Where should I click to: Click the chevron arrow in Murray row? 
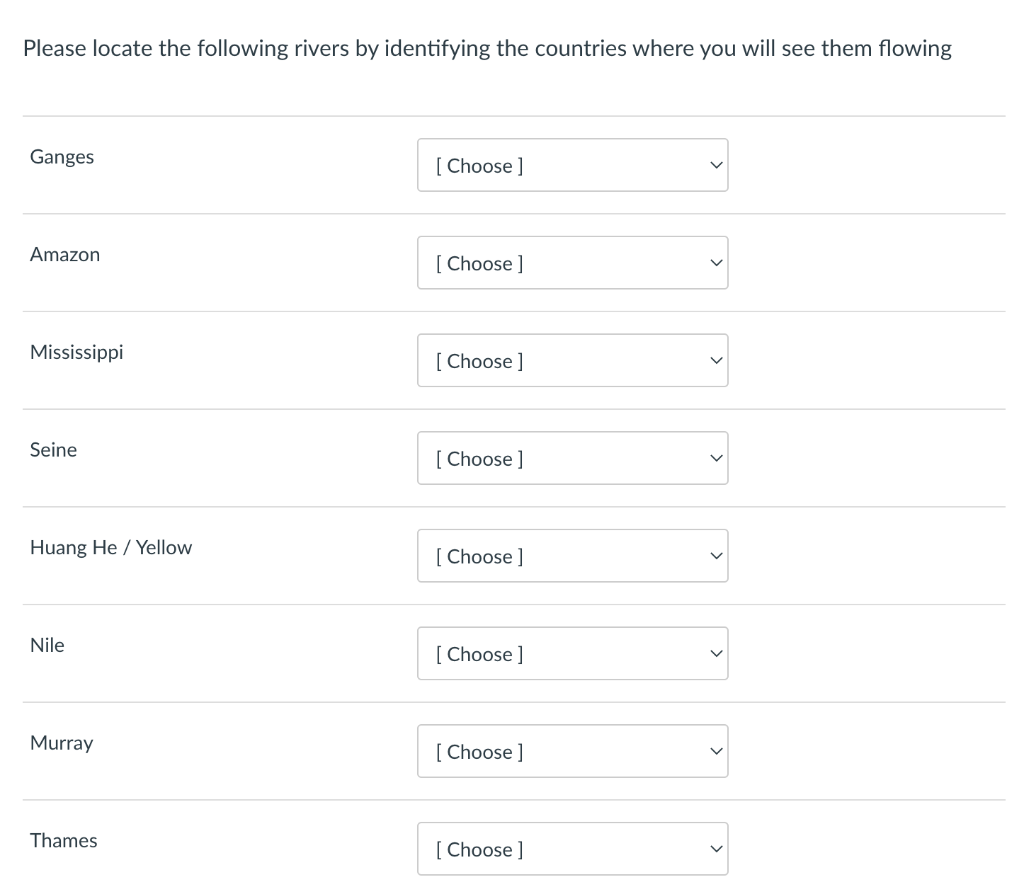click(x=714, y=752)
